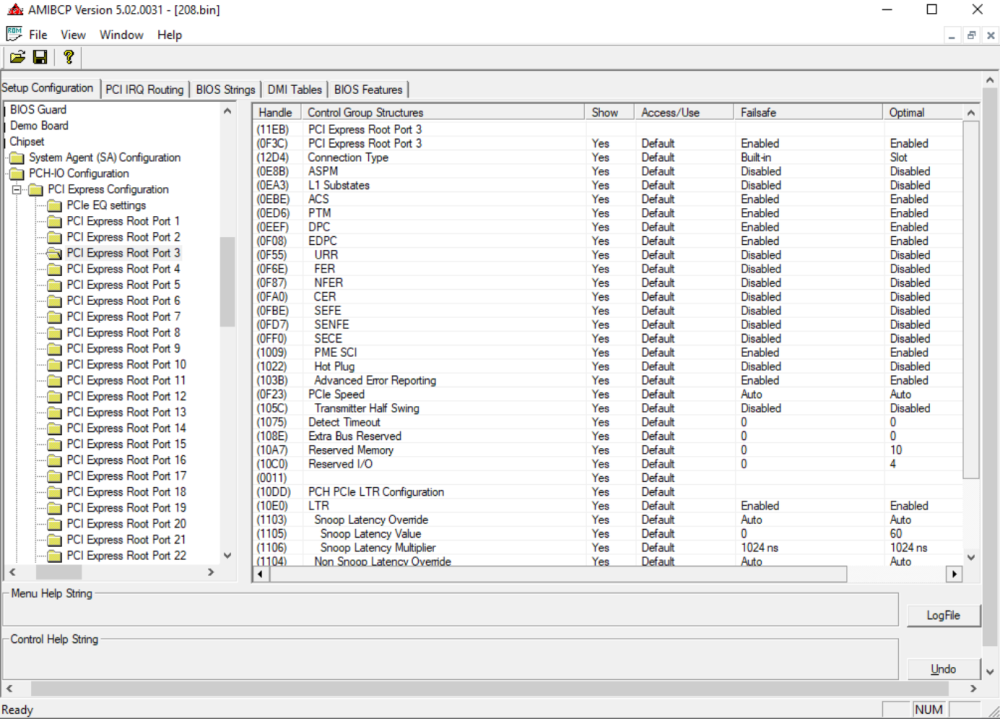The image size is (1000, 719).
Task: Select the Setup Configuration tab
Action: (x=48, y=88)
